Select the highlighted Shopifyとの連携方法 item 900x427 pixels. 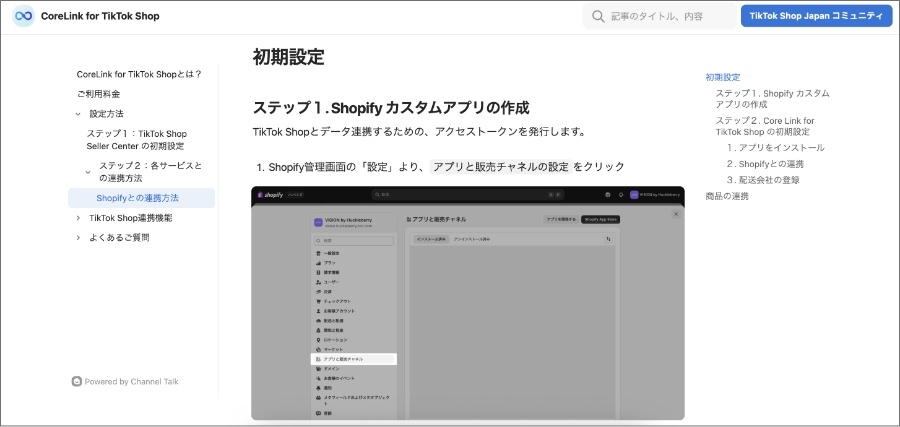pos(141,198)
